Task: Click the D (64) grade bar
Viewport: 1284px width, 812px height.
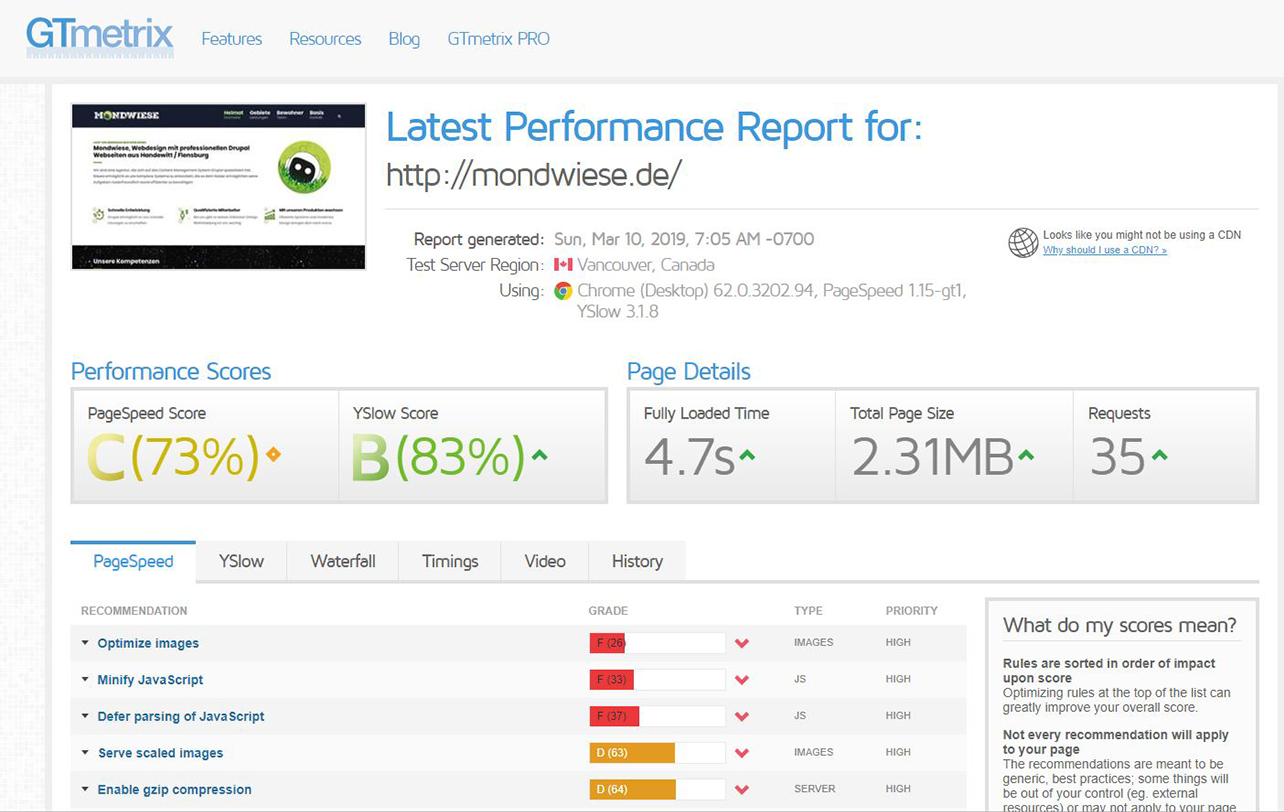Action: point(657,790)
